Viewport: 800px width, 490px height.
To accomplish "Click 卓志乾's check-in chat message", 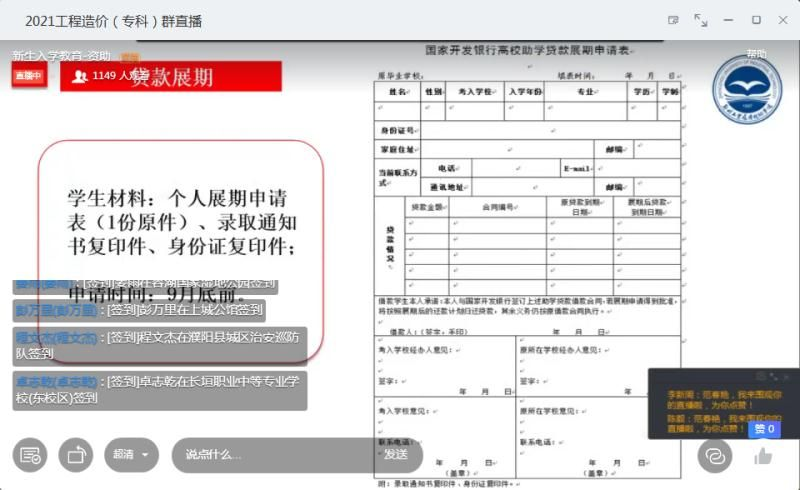I will pos(160,390).
